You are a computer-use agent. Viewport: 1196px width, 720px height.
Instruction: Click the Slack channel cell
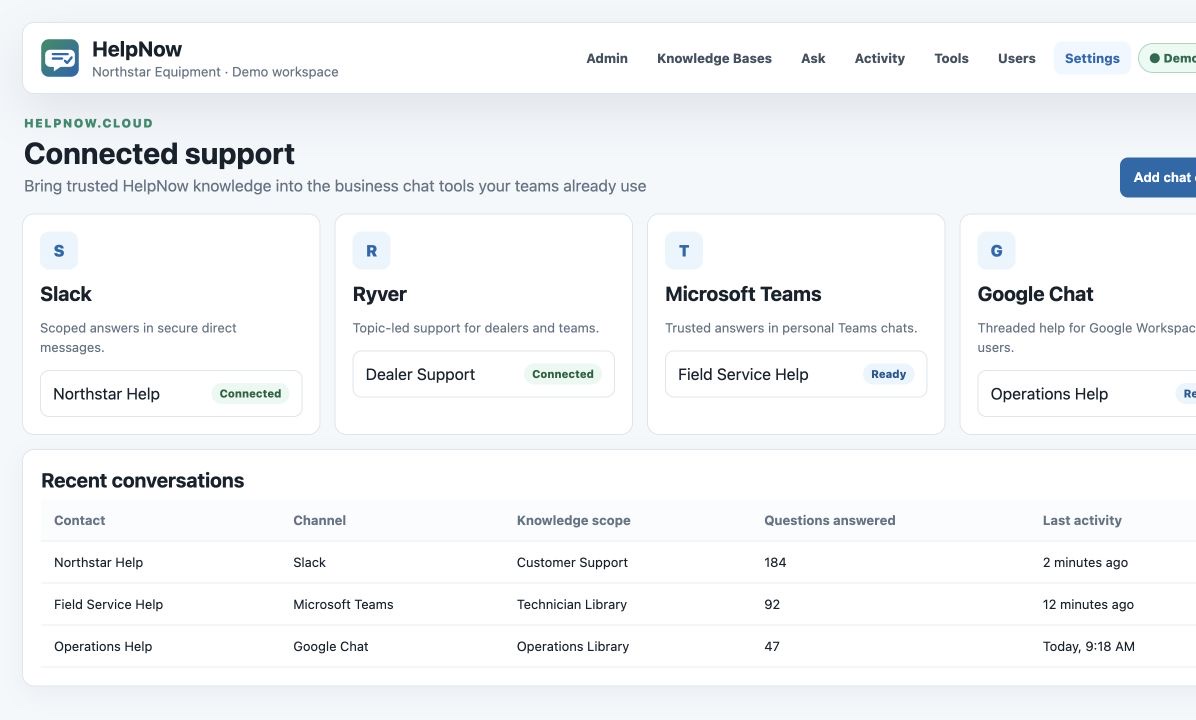(x=309, y=562)
